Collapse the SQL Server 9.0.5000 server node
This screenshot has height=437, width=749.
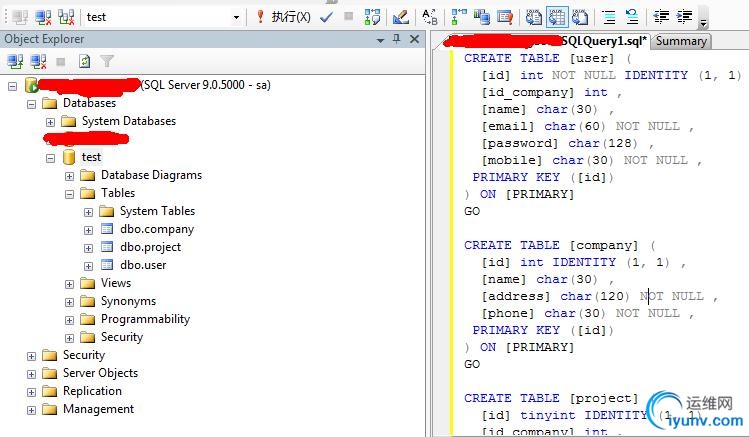tap(12, 86)
